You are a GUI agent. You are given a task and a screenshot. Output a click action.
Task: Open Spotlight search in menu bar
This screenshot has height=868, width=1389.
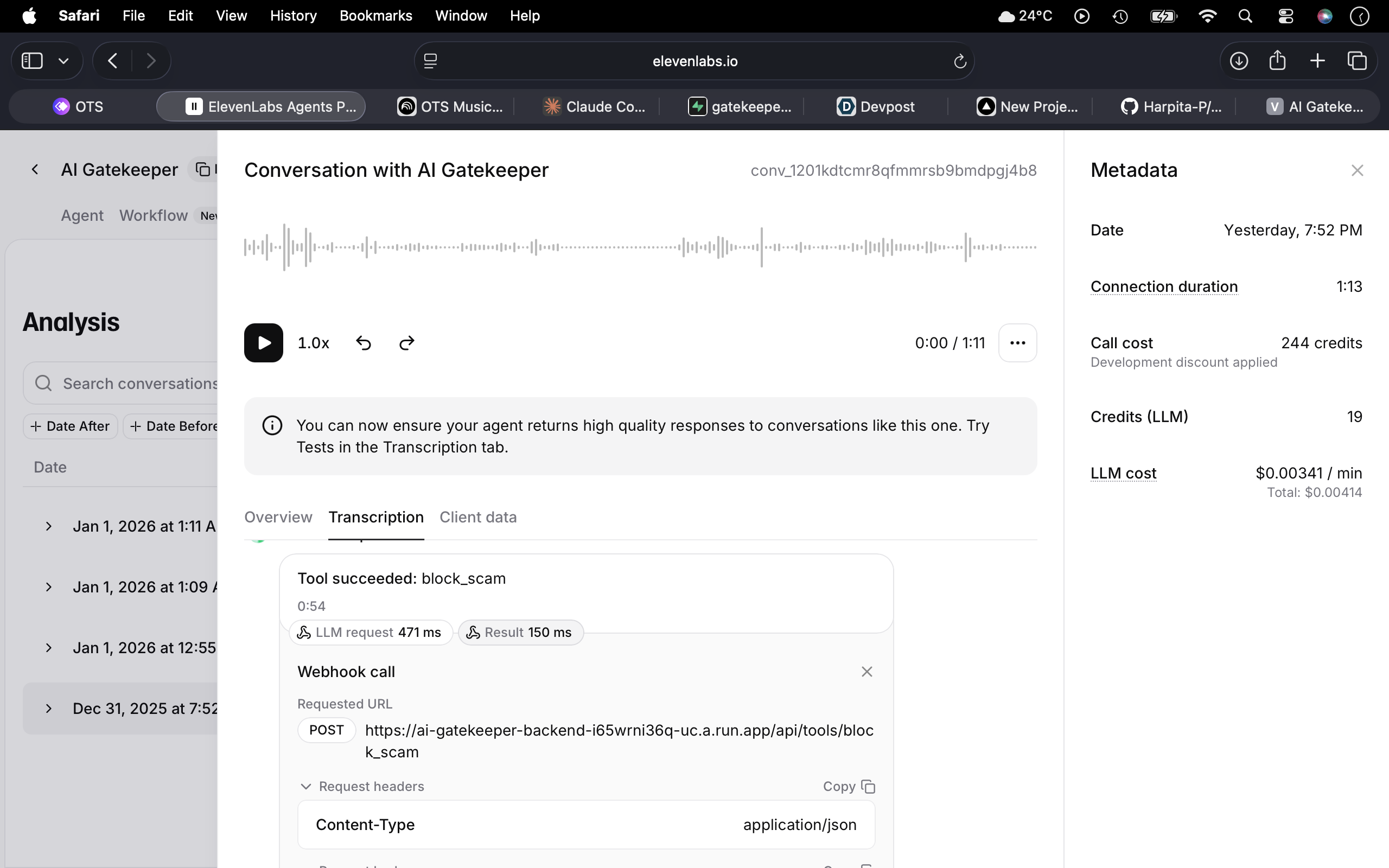tap(1245, 16)
